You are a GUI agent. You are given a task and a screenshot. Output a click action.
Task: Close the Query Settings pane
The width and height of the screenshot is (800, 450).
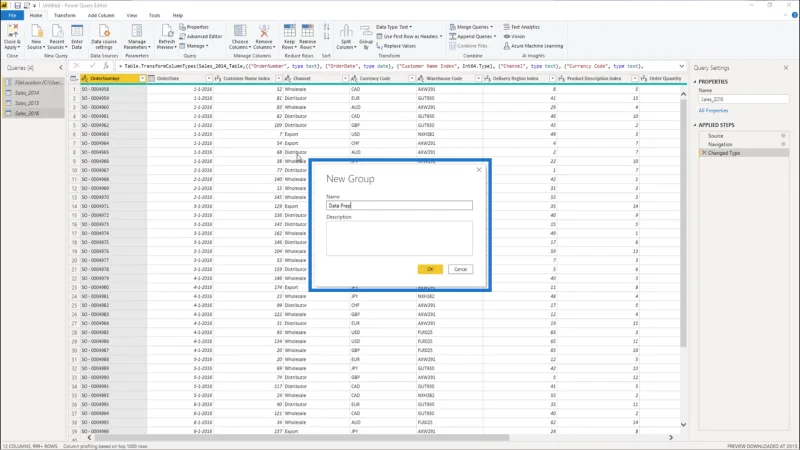click(x=786, y=67)
